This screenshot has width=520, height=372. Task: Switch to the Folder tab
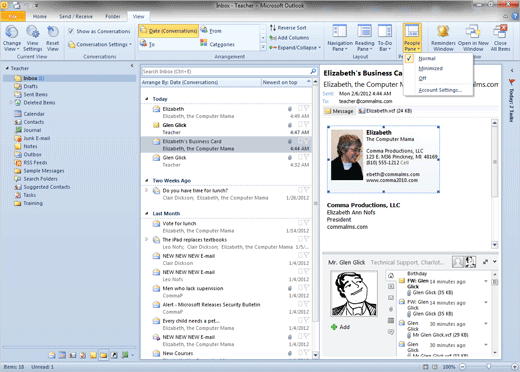113,16
